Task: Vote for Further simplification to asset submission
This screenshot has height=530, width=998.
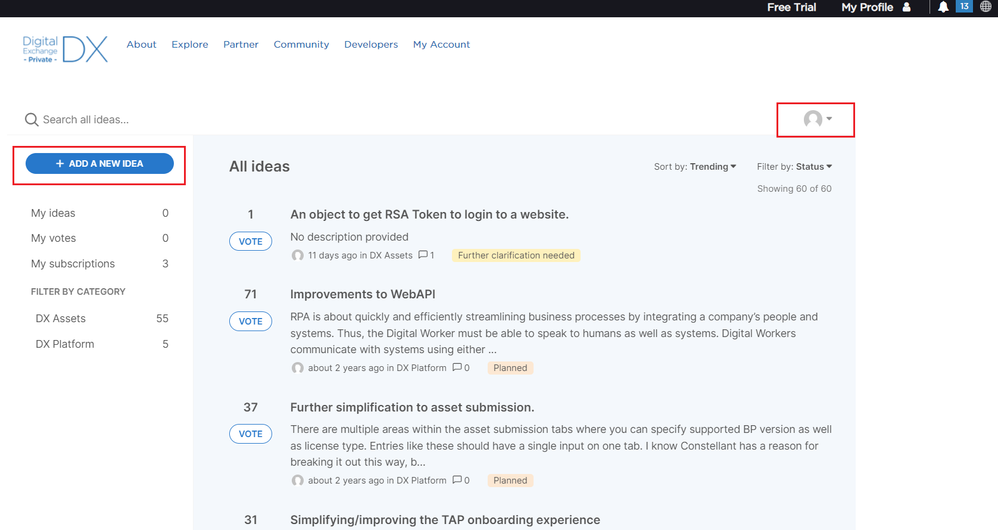Action: pyautogui.click(x=250, y=434)
